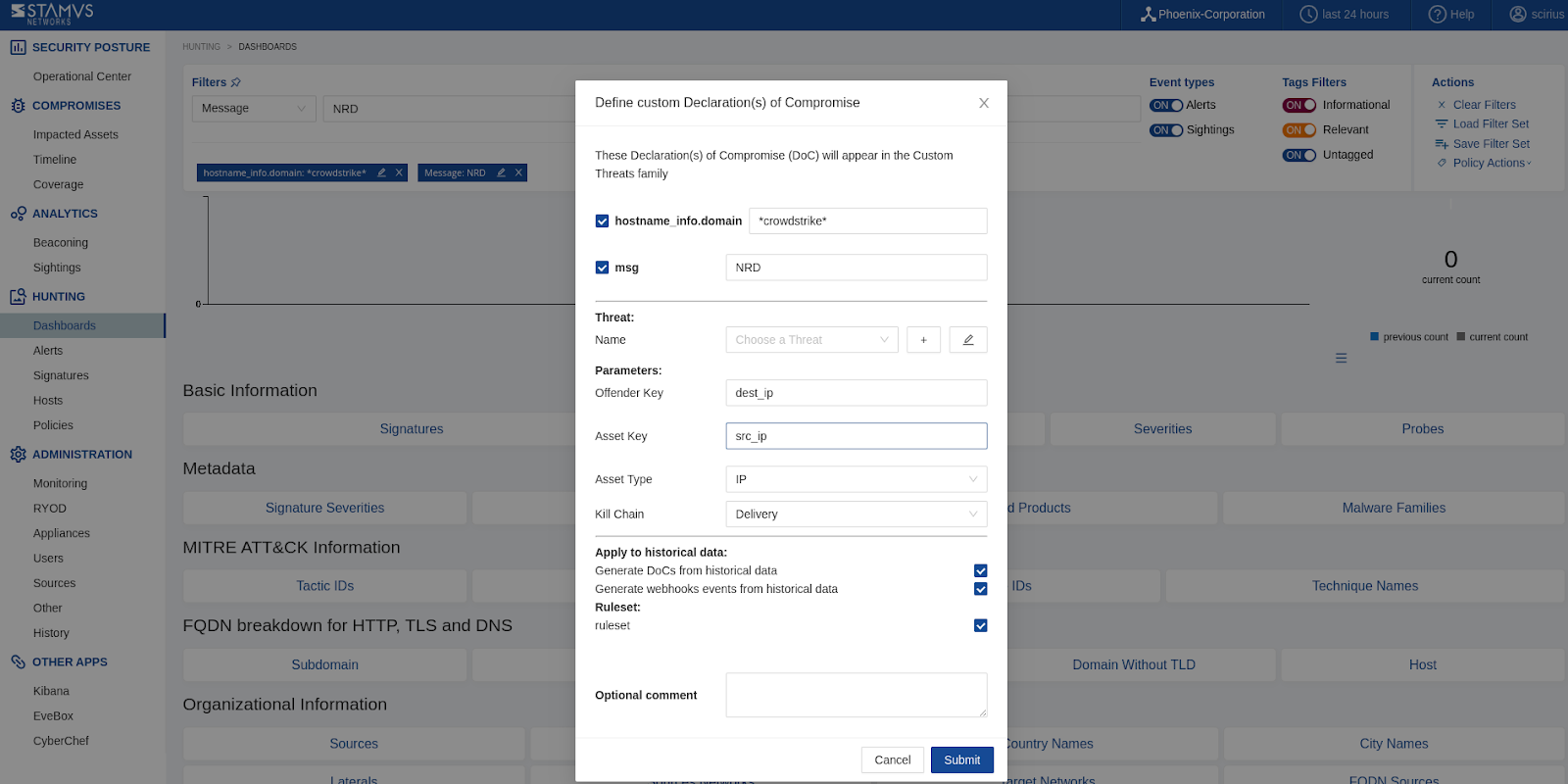
Task: Click the Phoenix-Corporation tenant icon
Action: point(1148,15)
